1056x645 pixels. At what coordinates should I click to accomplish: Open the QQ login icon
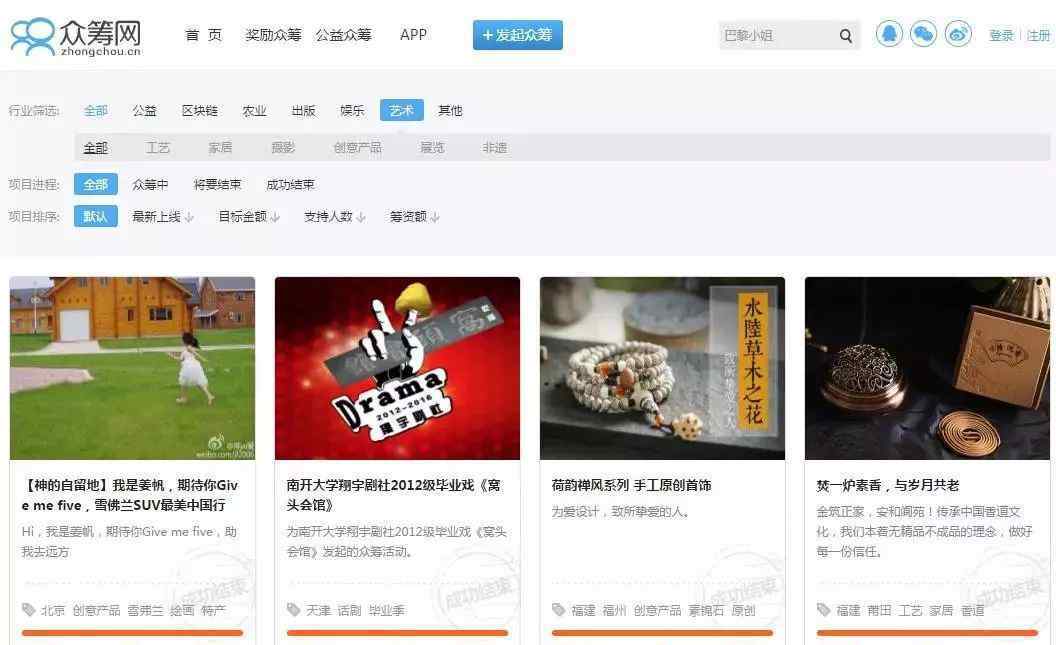click(x=889, y=34)
